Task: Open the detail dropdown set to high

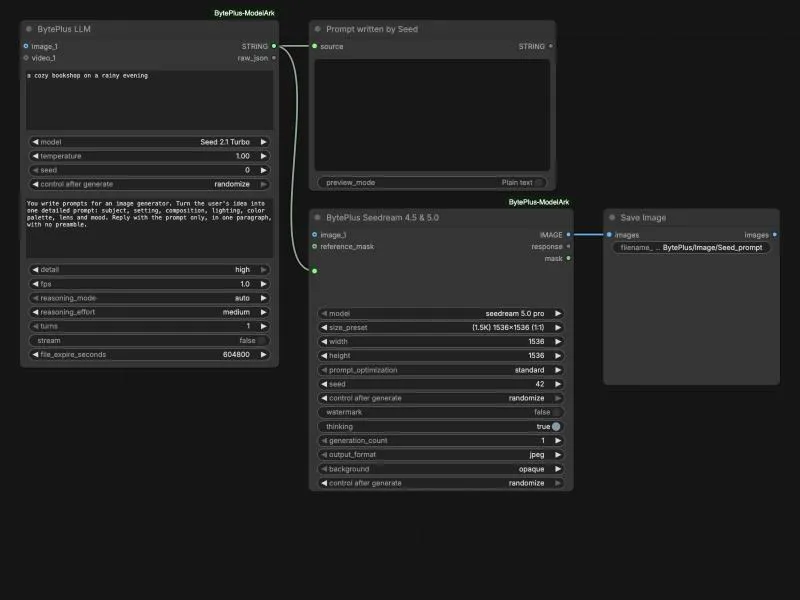Action: pos(149,269)
